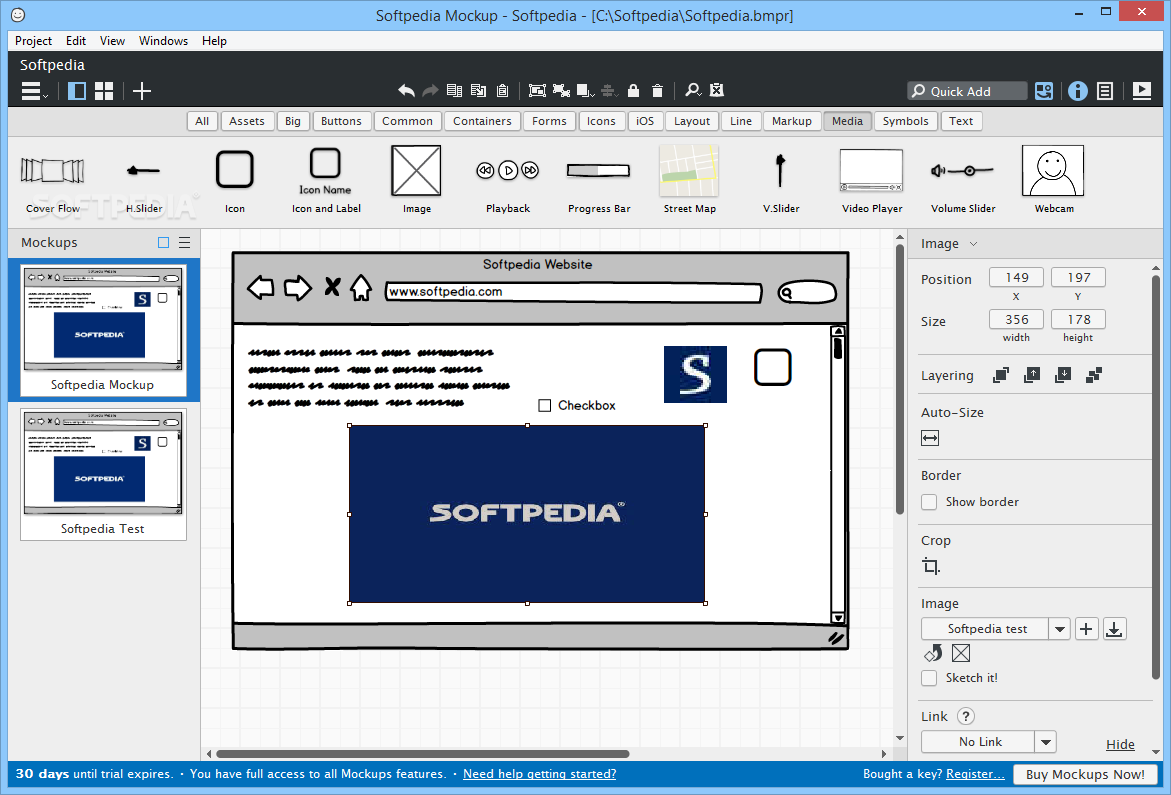Click the trash delete icon in toolbar
Screen dimensions: 1171x795
(x=657, y=90)
